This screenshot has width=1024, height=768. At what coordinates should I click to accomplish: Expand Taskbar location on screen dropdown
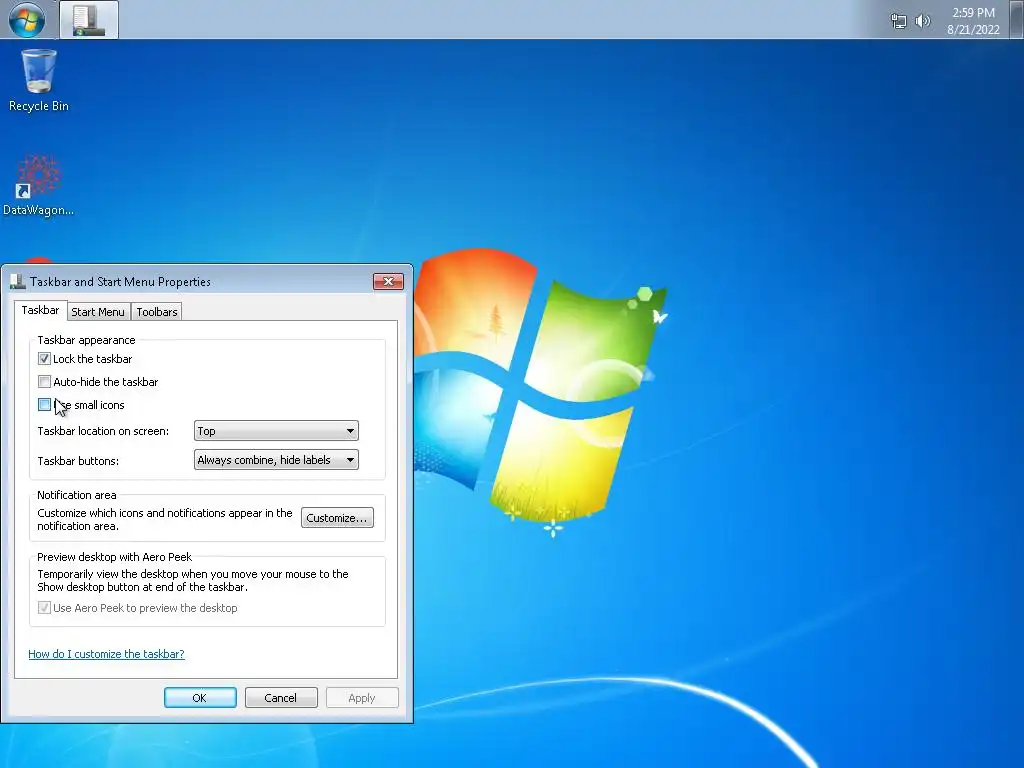pos(276,430)
